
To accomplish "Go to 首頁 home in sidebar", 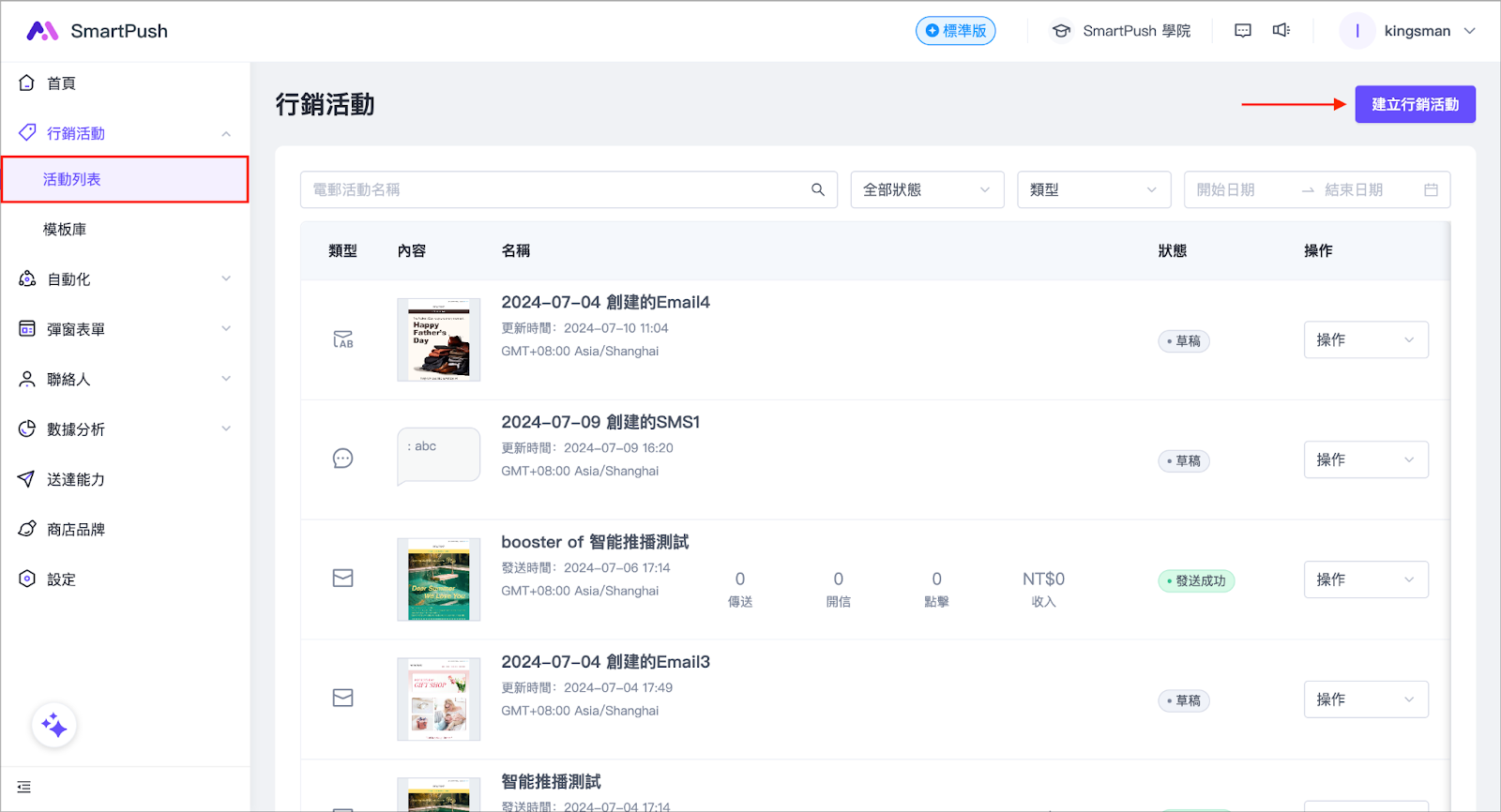I will click(61, 83).
